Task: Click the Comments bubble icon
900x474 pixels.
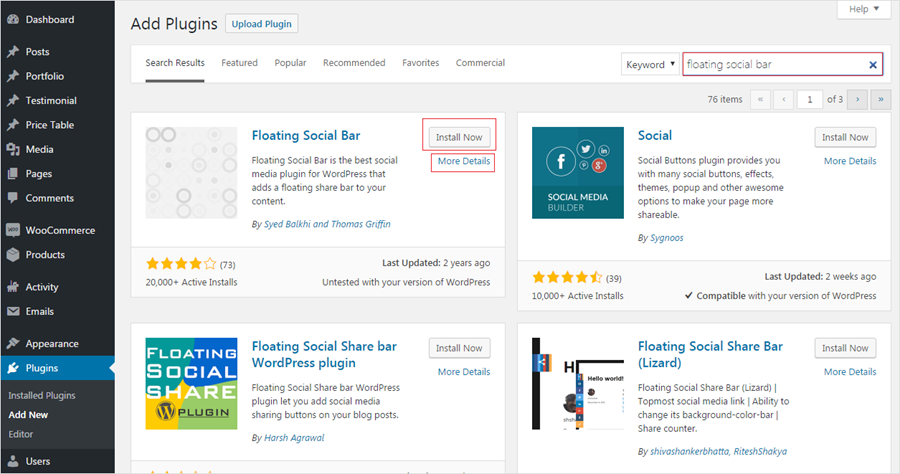Action: coord(13,198)
